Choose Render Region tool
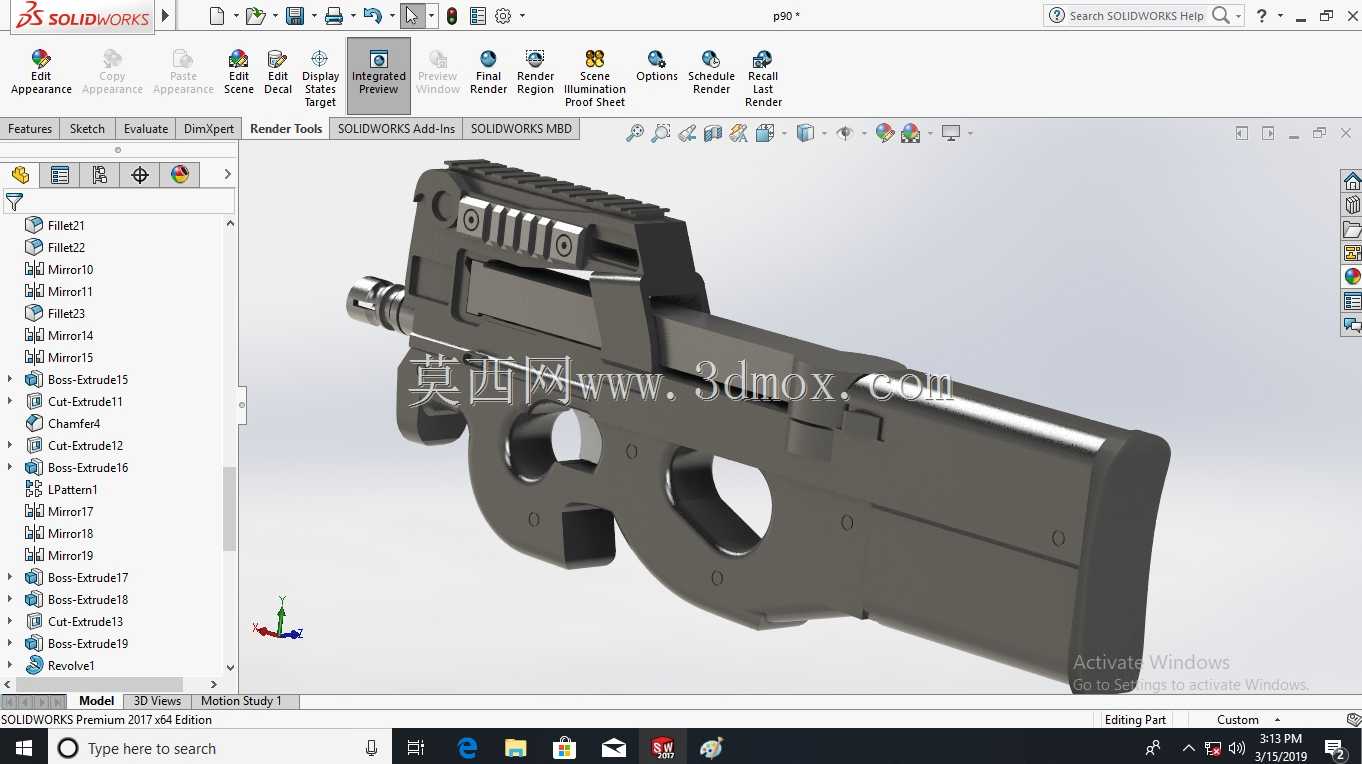 535,72
